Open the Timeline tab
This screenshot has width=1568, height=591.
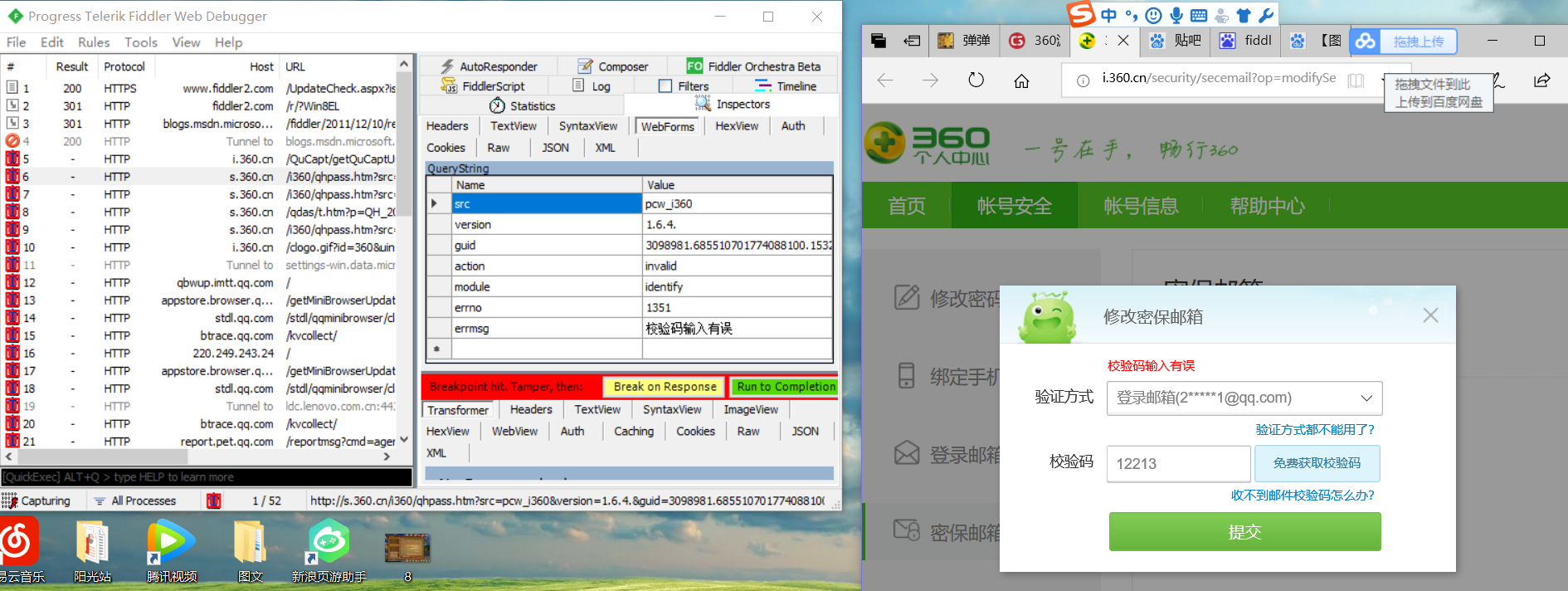(786, 86)
